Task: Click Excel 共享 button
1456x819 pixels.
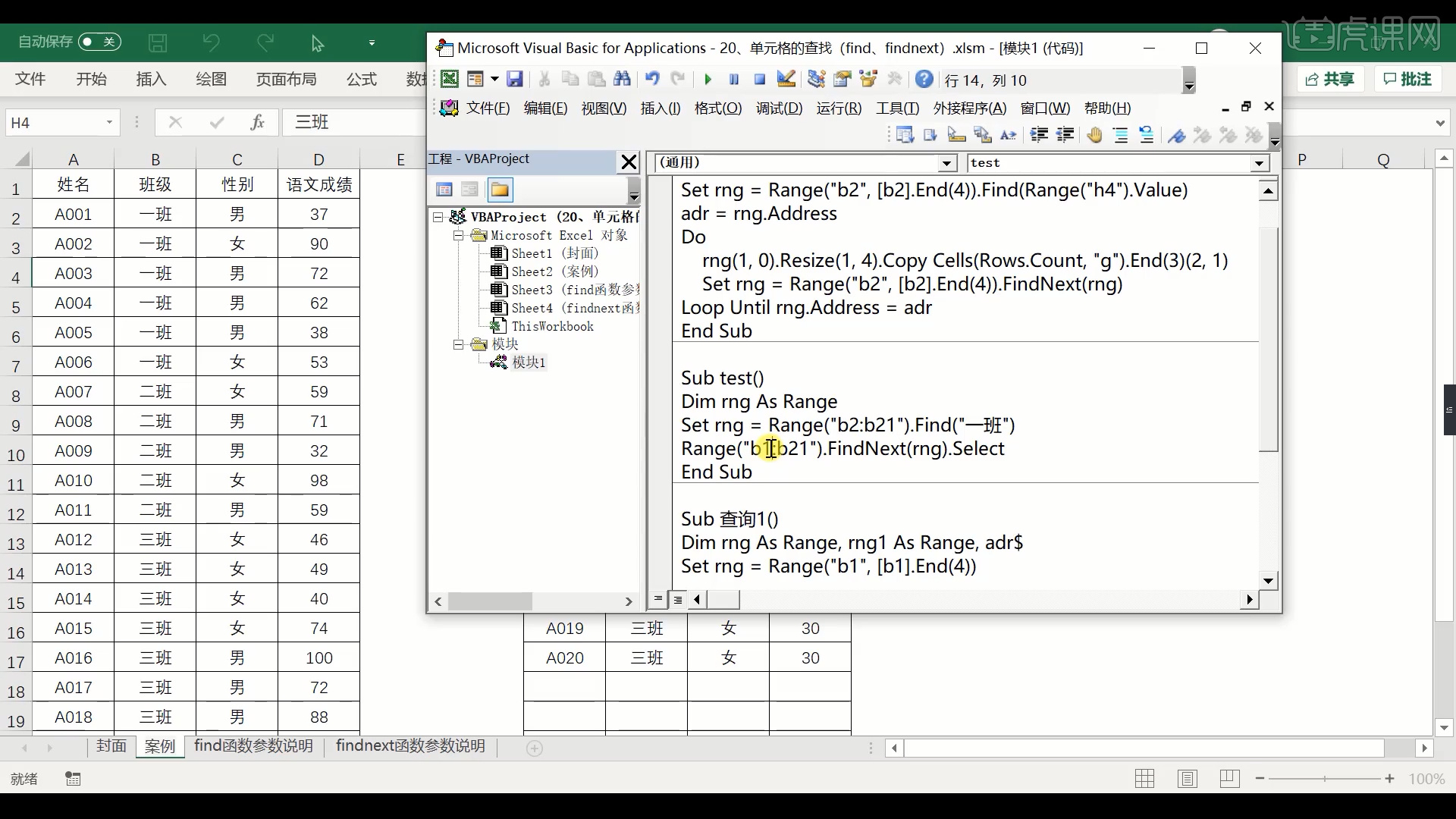Action: point(1330,79)
